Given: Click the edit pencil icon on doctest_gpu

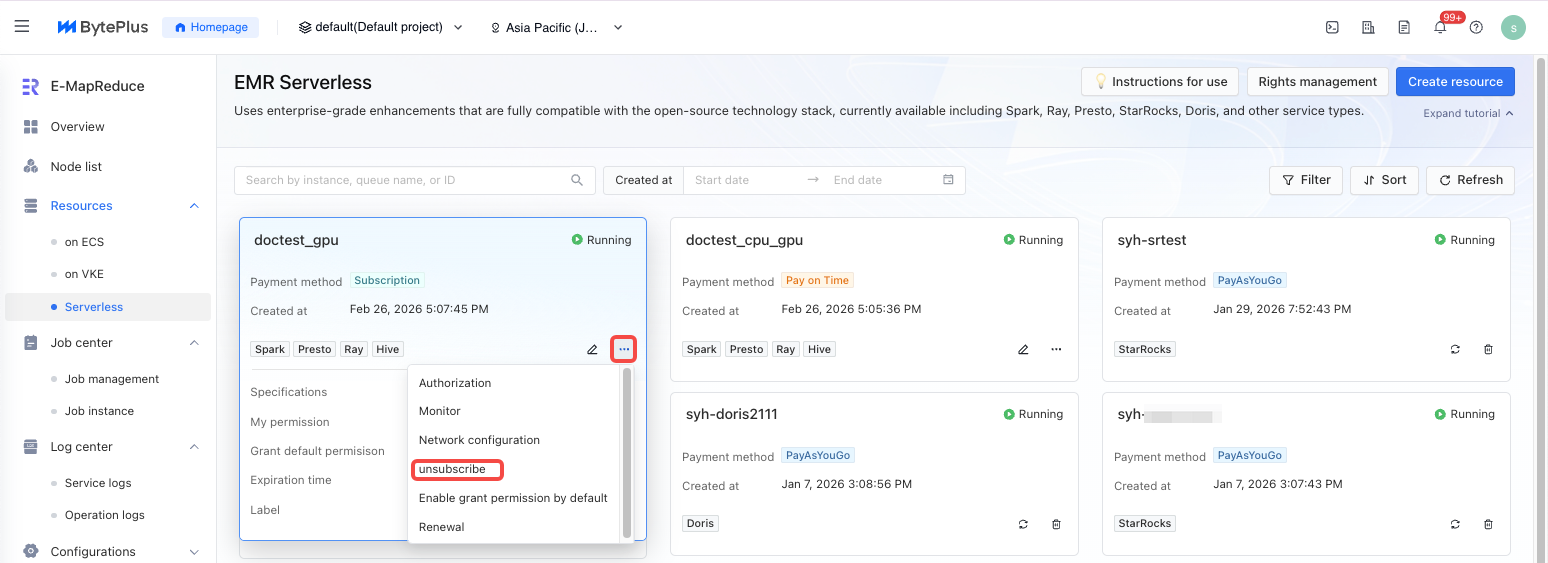Looking at the screenshot, I should tap(592, 350).
